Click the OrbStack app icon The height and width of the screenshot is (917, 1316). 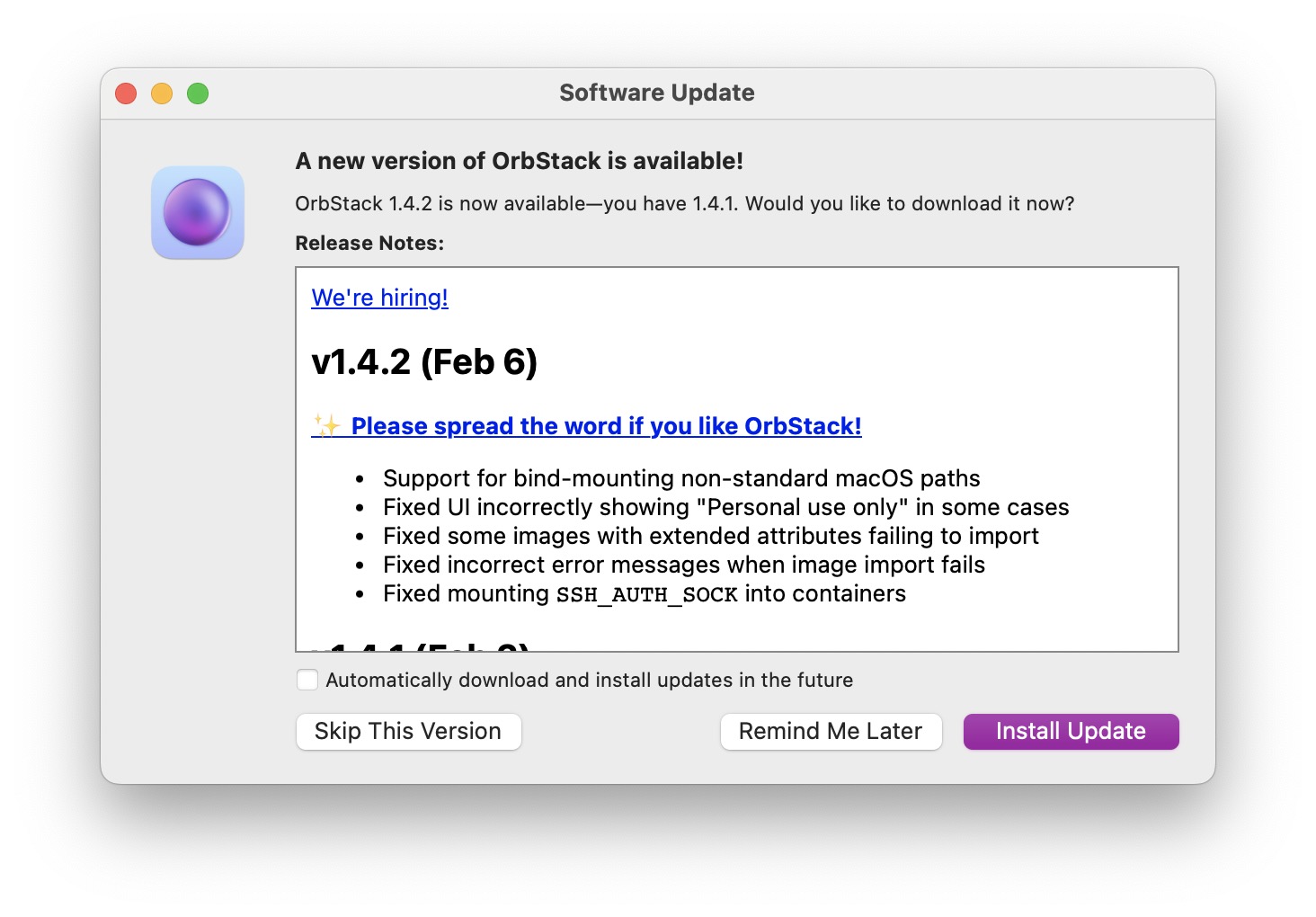[198, 212]
